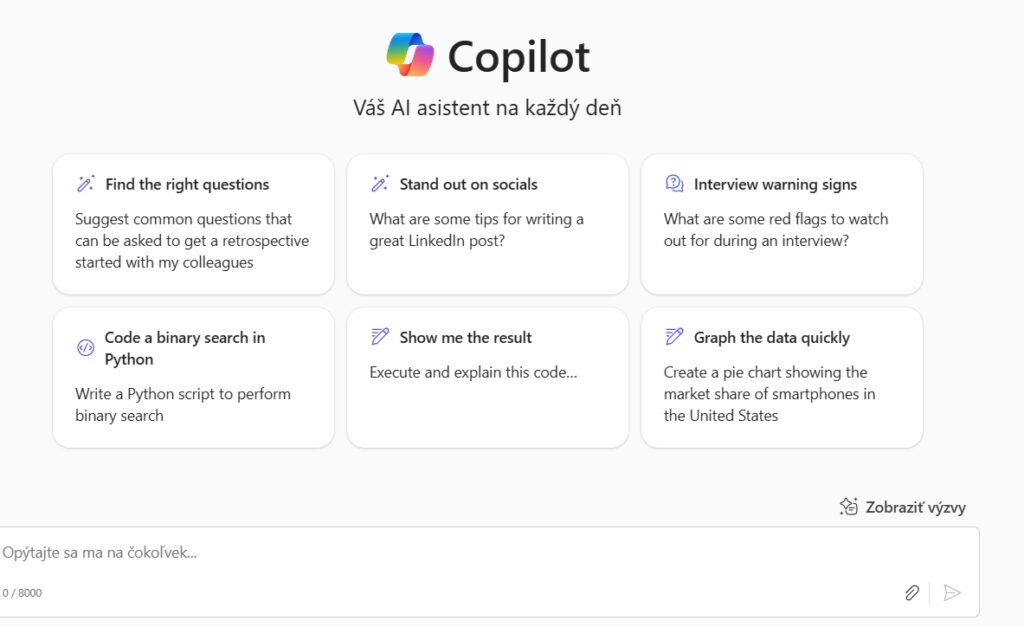Click the Zobraziť výzvy sparkle icon
The image size is (1024, 627).
click(848, 507)
